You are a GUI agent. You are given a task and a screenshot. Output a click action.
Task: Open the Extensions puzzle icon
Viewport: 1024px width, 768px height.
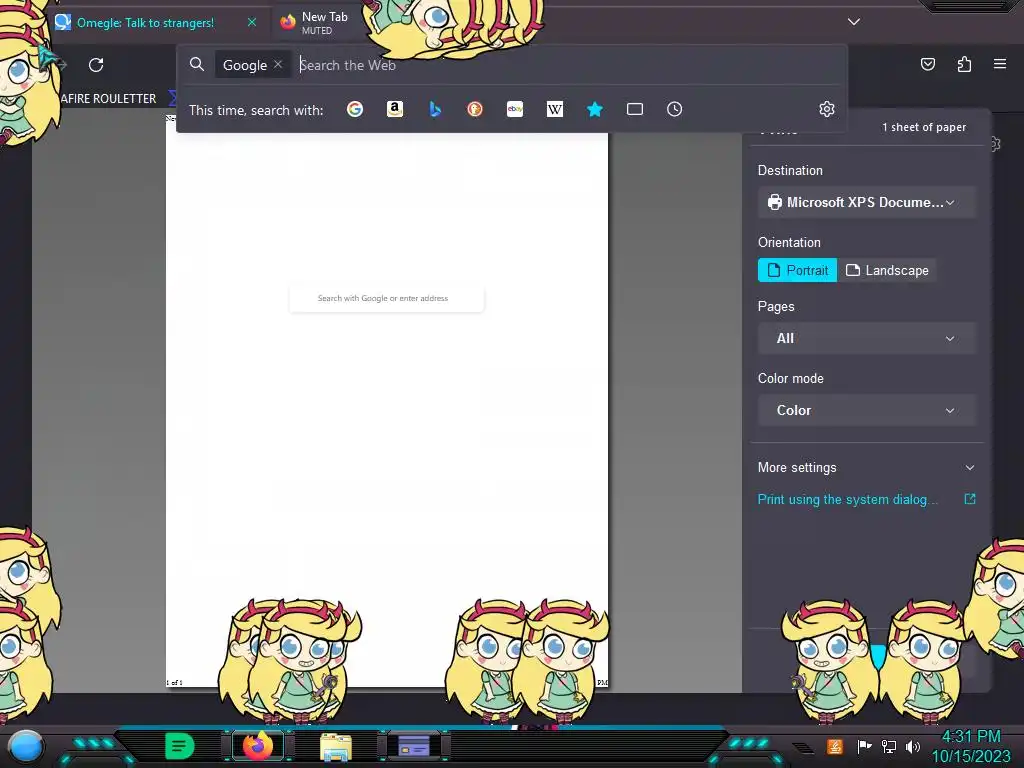pos(964,64)
